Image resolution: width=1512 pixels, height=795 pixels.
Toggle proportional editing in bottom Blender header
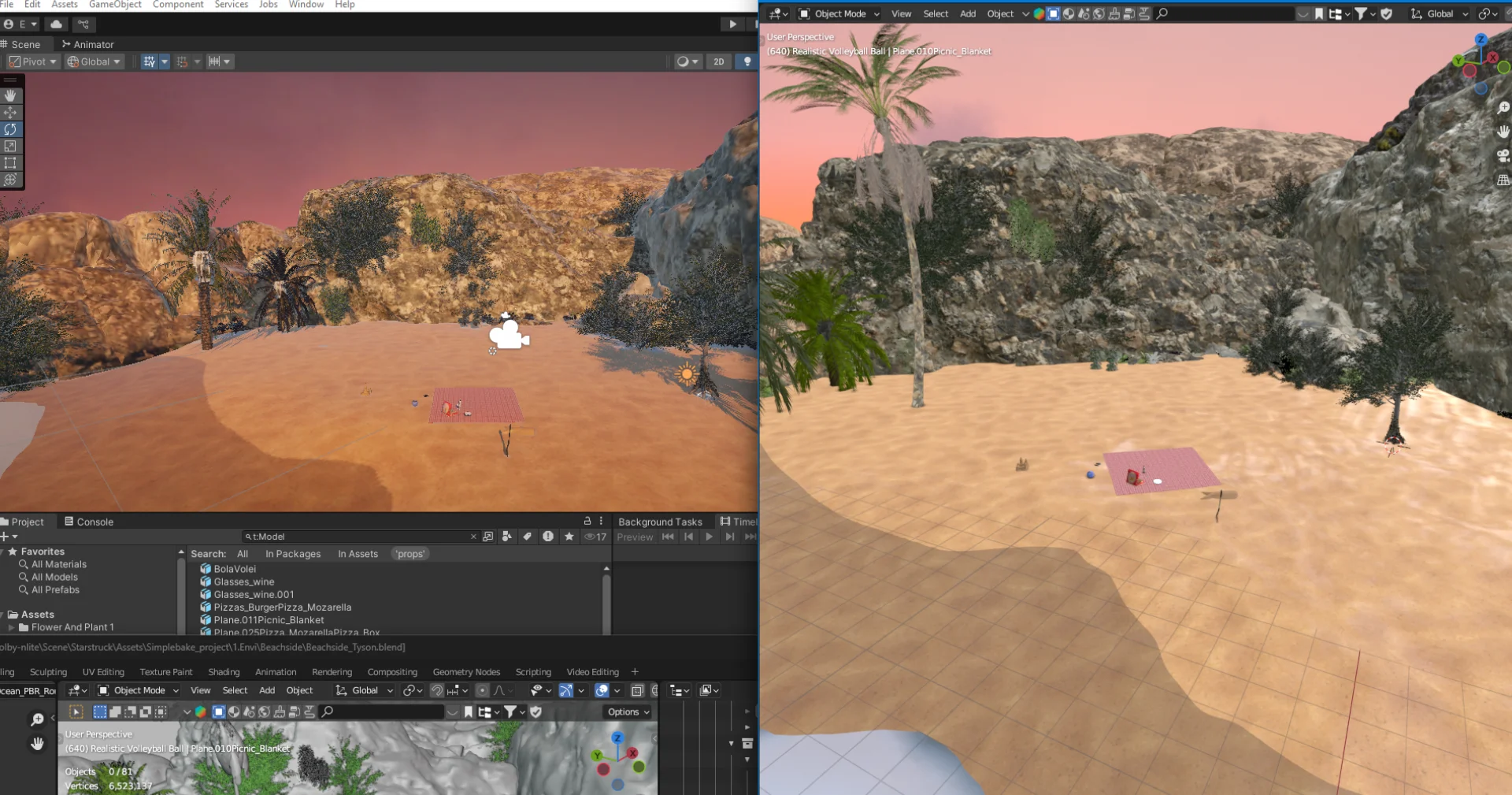(482, 690)
